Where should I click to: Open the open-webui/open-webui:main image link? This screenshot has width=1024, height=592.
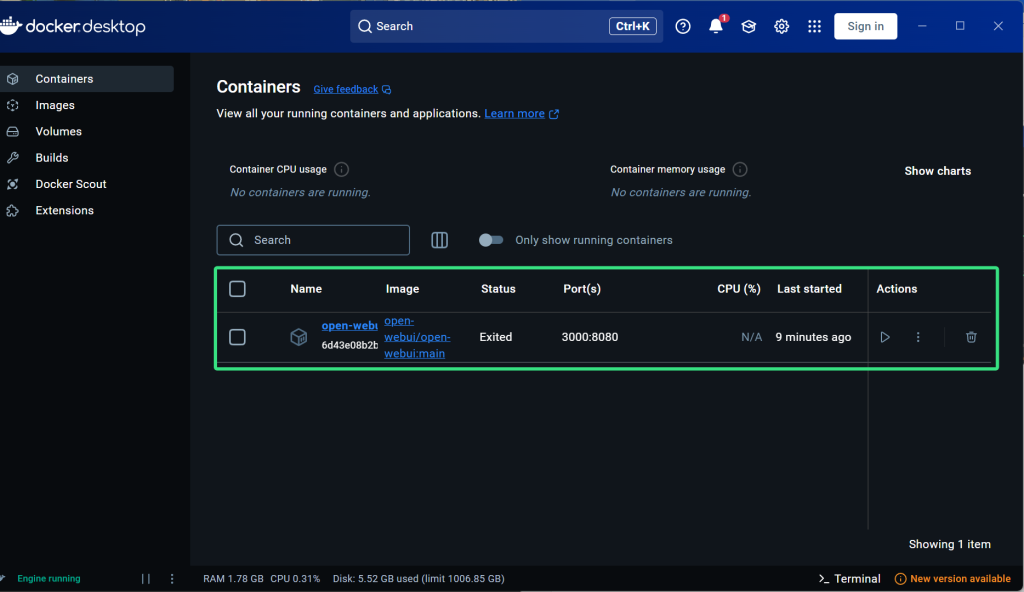(416, 337)
